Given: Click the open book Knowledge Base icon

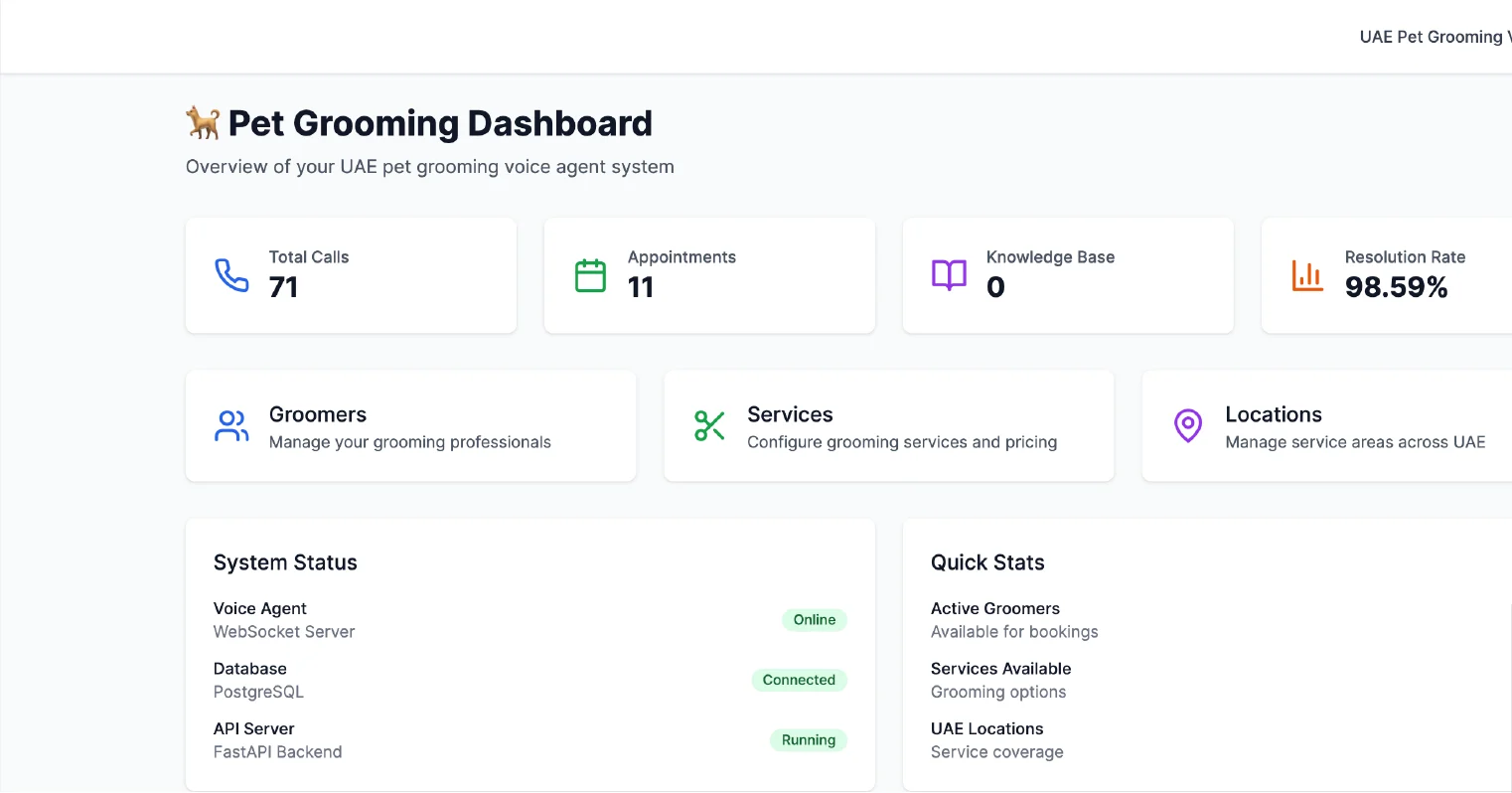Looking at the screenshot, I should (949, 275).
